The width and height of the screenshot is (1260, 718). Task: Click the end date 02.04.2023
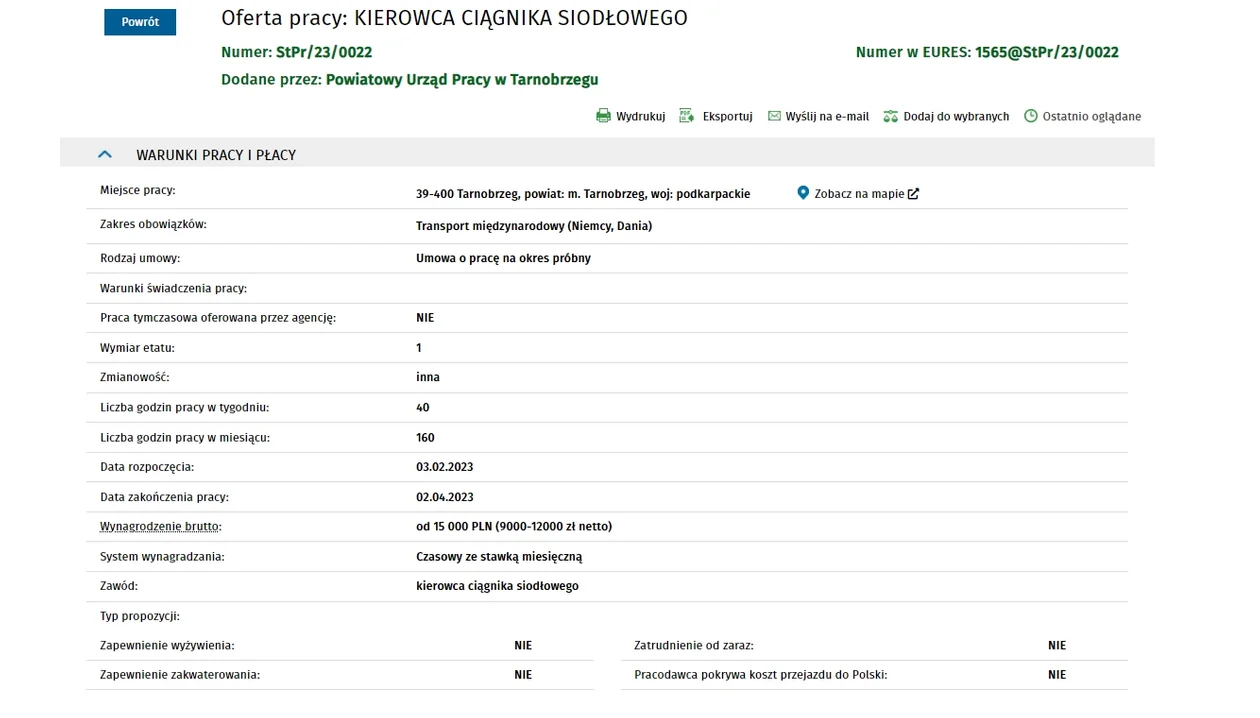[x=445, y=497]
